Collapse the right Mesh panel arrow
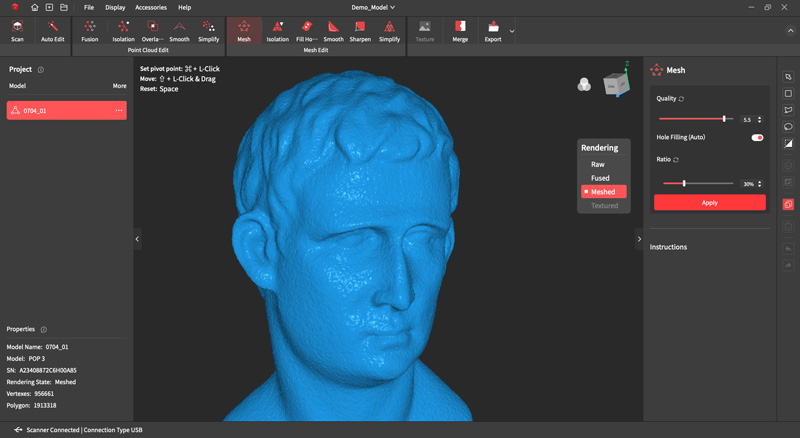The image size is (800, 438). [x=639, y=239]
